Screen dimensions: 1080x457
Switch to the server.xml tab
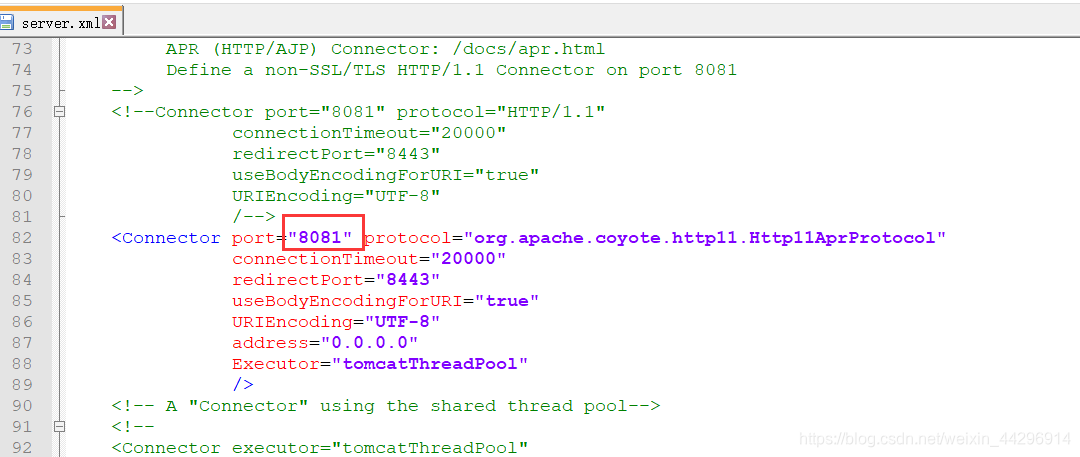[x=61, y=23]
